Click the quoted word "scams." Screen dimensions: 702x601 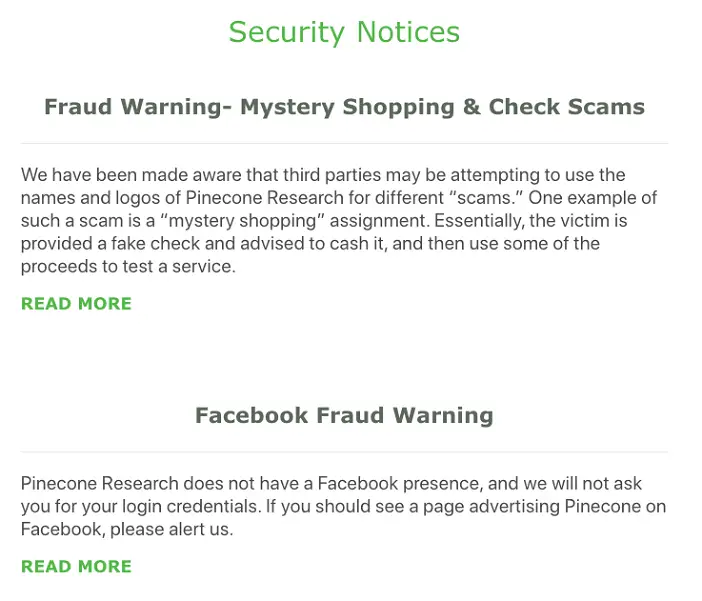pos(486,198)
